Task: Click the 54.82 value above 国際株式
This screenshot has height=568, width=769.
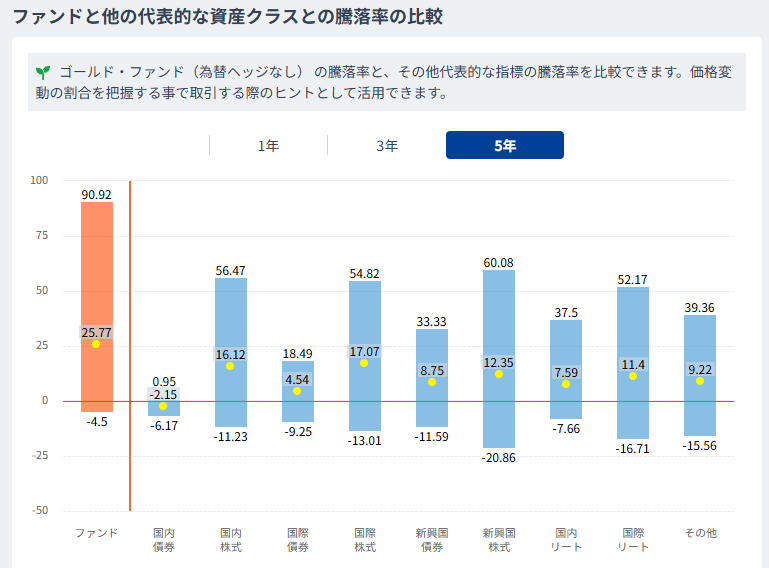Action: 364,274
